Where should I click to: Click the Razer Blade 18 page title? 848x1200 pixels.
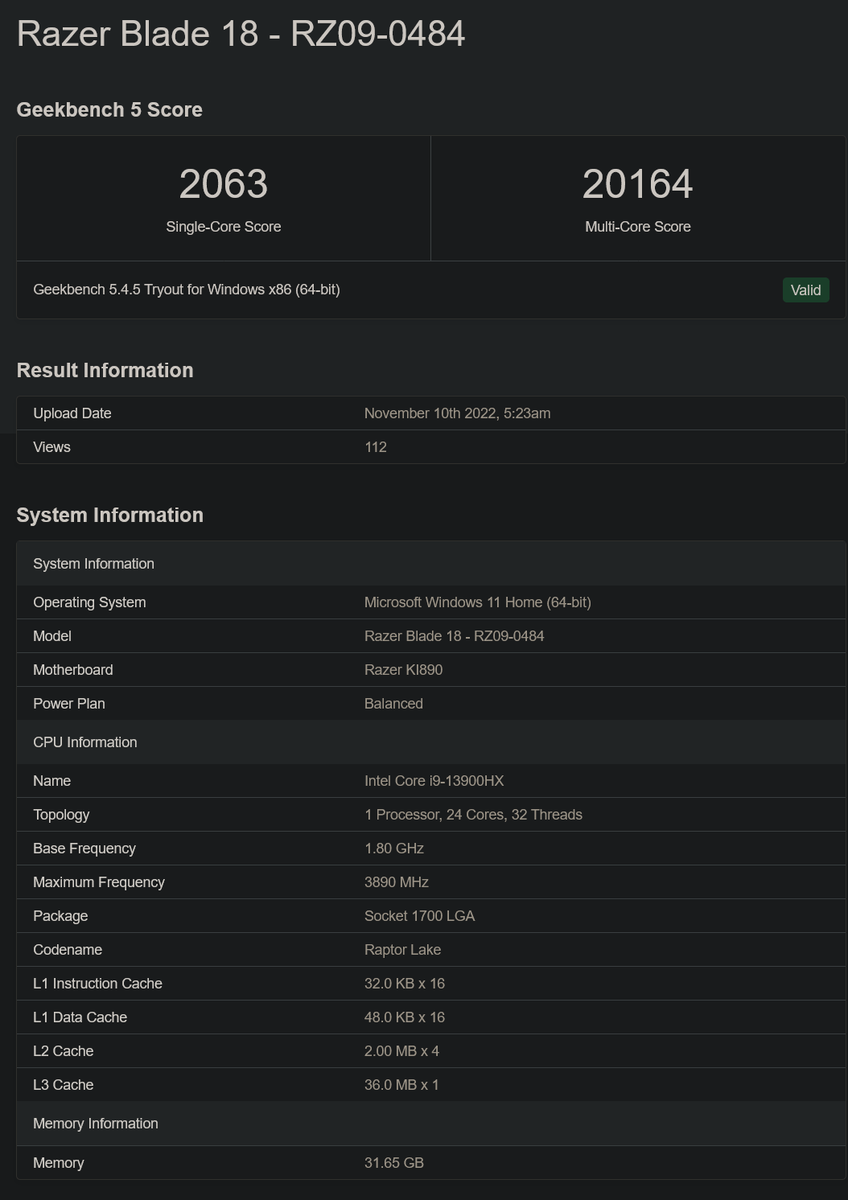(241, 34)
